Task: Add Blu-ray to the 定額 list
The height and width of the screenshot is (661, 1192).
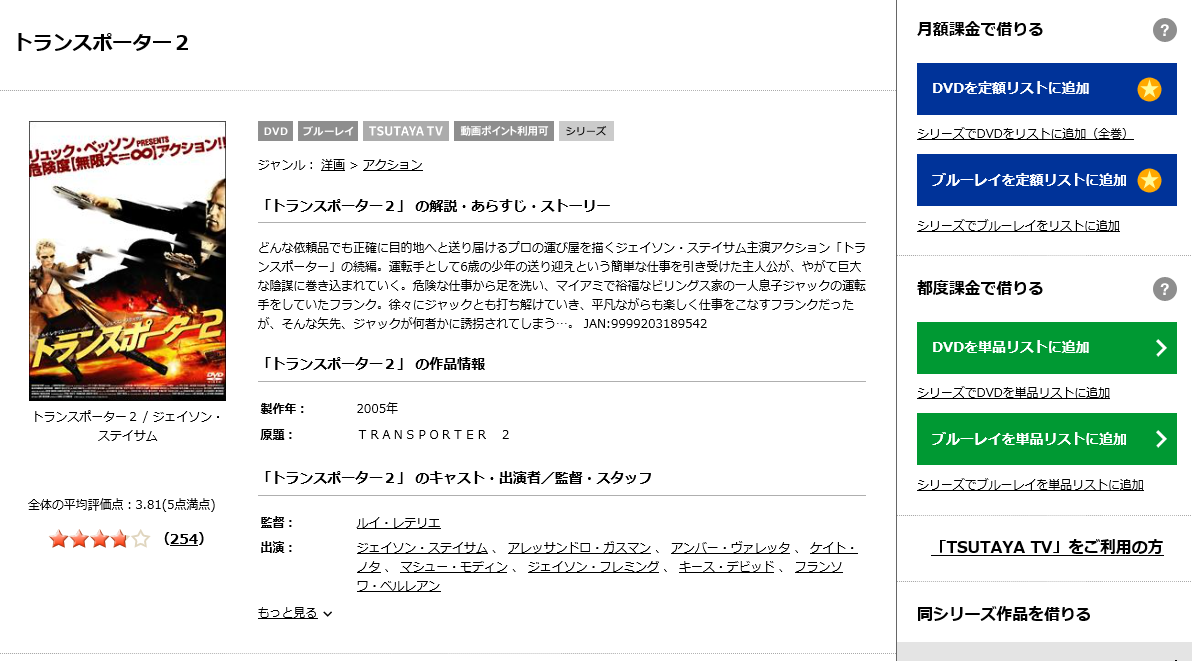Action: coord(1046,180)
